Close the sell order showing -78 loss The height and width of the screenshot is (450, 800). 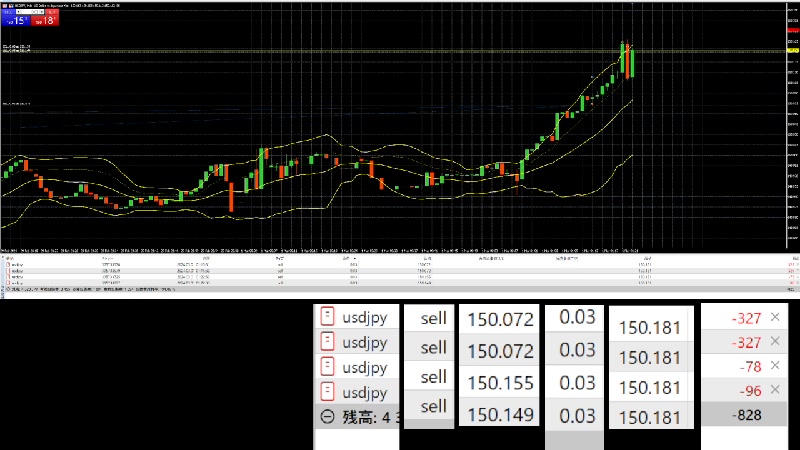(x=774, y=366)
